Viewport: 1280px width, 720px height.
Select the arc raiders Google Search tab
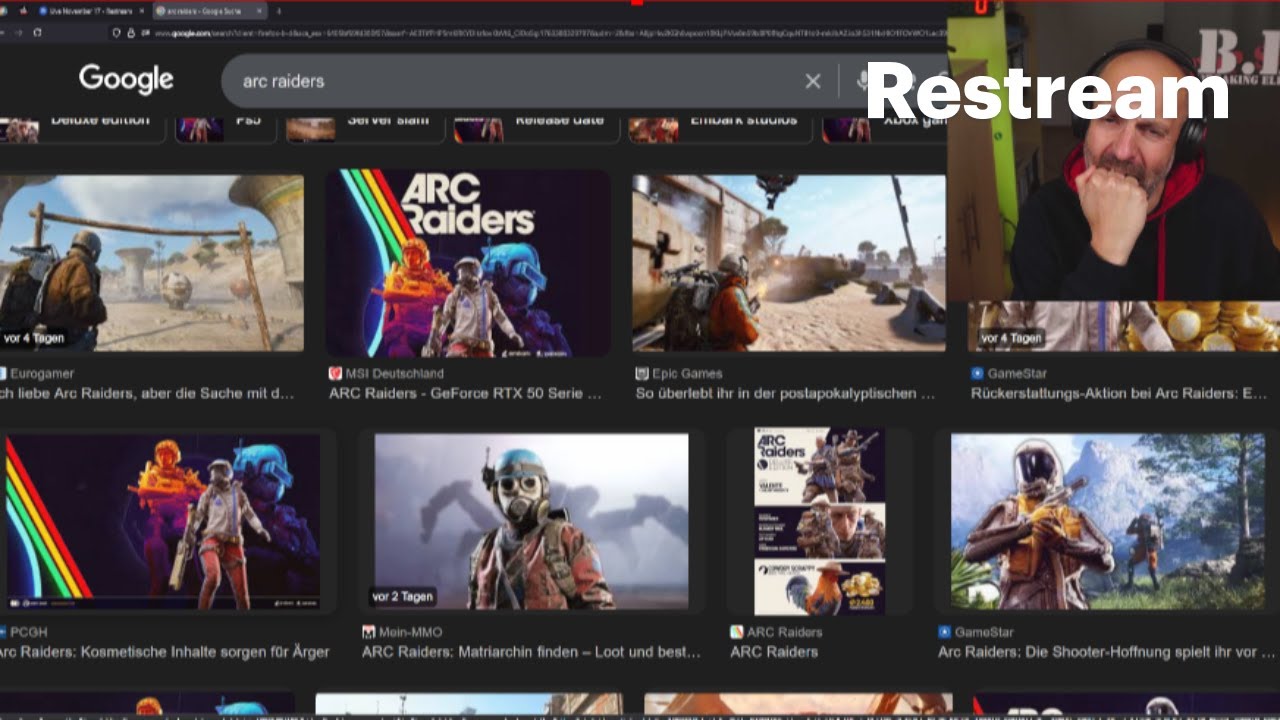[211, 11]
